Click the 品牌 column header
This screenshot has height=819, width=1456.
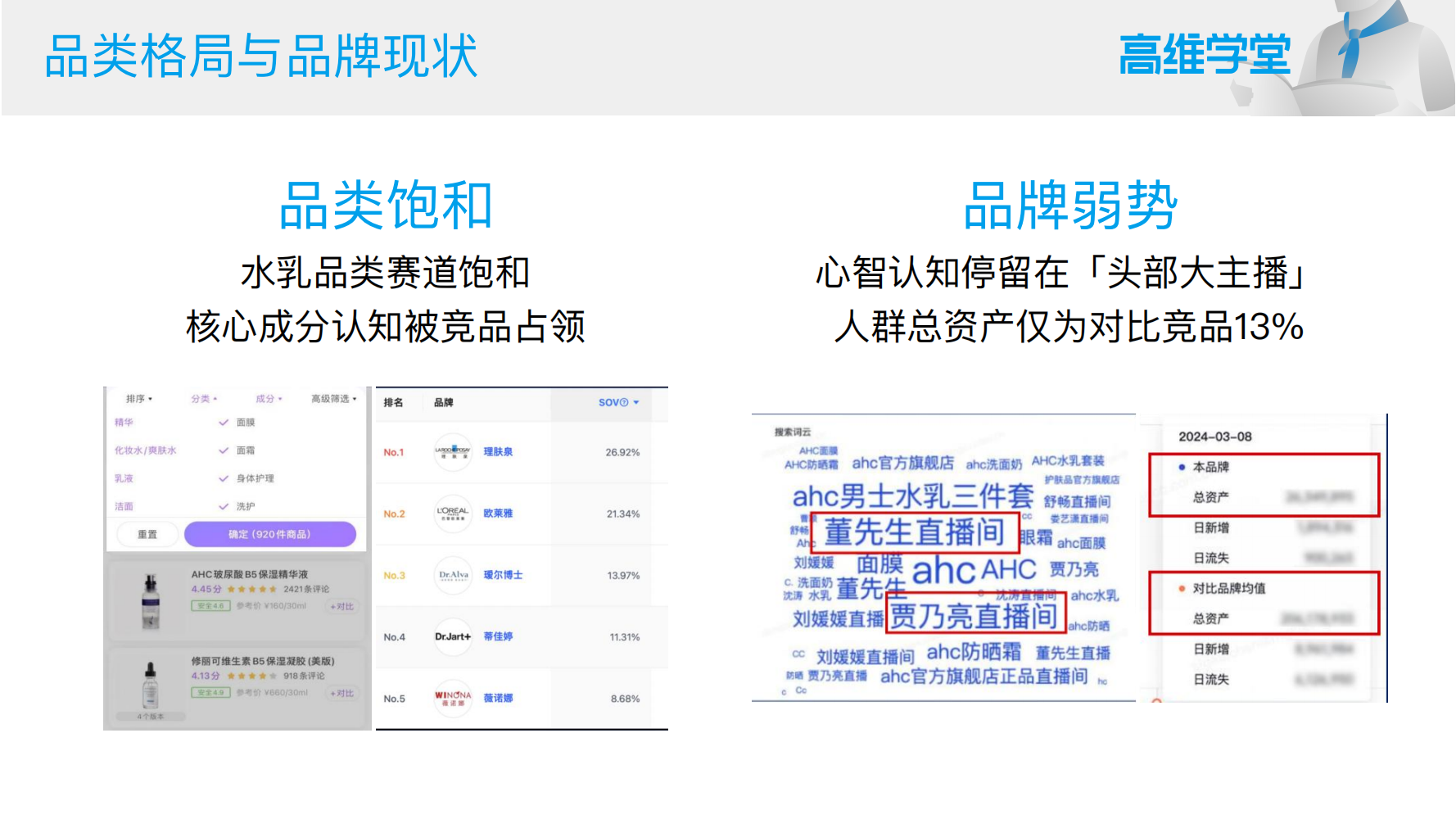(444, 403)
